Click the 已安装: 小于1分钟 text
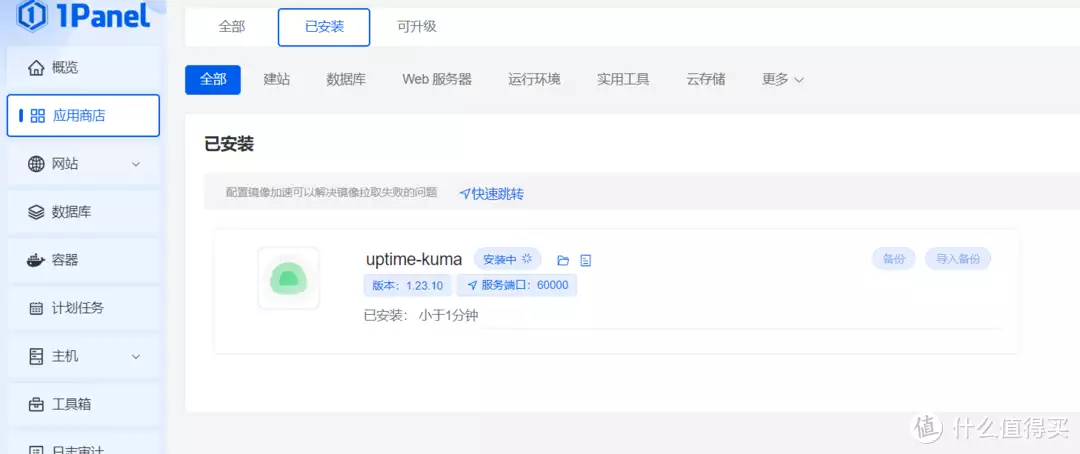1080x454 pixels. pyautogui.click(x=421, y=316)
